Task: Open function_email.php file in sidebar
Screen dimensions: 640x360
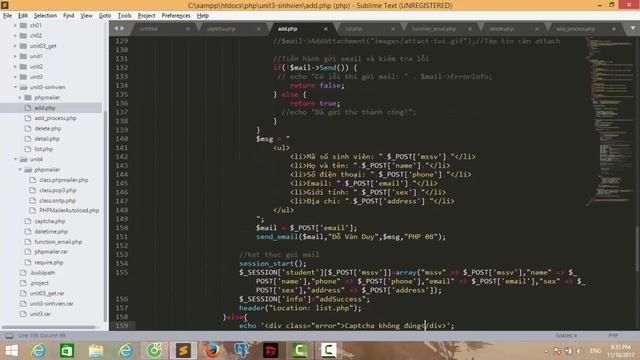Action: coord(58,242)
